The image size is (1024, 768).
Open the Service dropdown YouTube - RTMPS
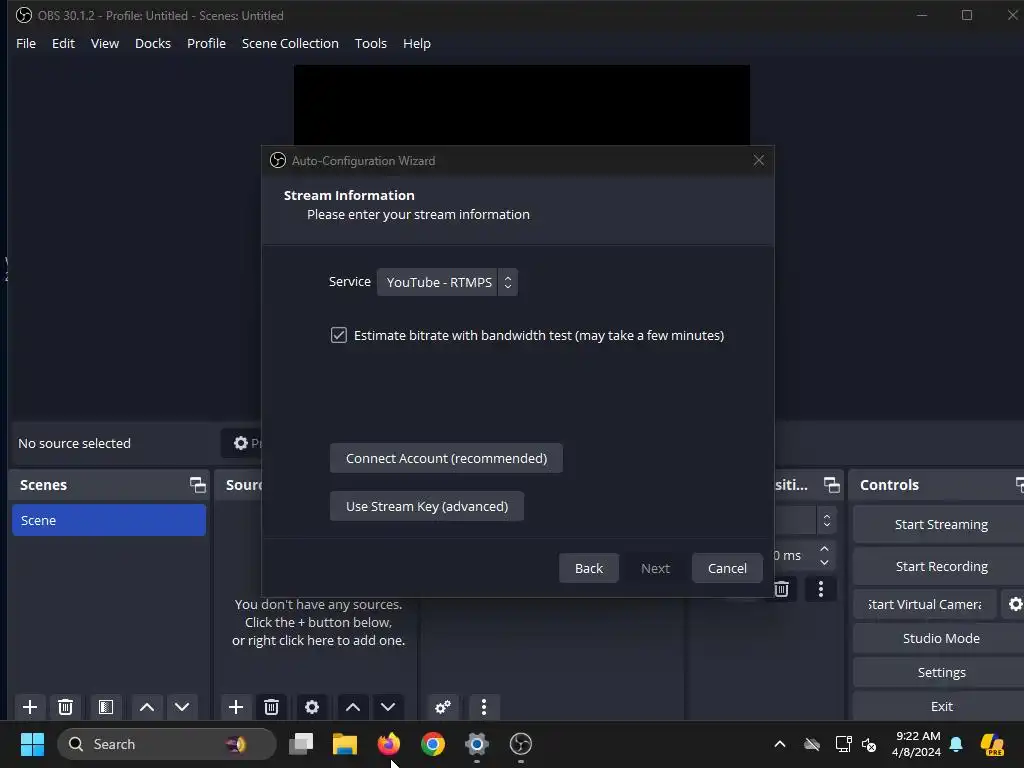pos(447,282)
